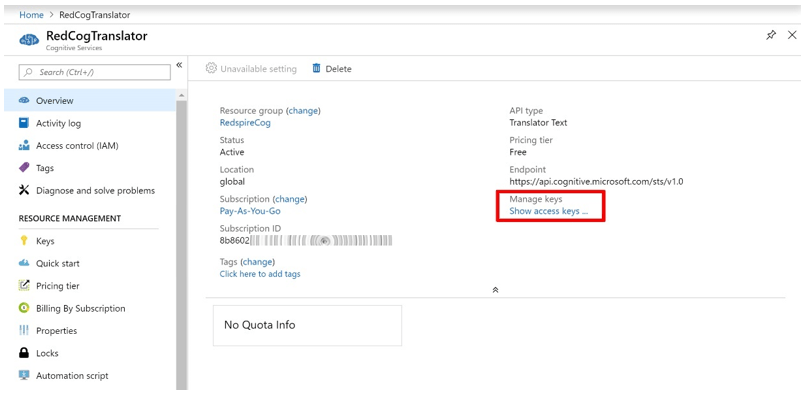Focus the Search (Ctrl+/) box

[x=94, y=72]
